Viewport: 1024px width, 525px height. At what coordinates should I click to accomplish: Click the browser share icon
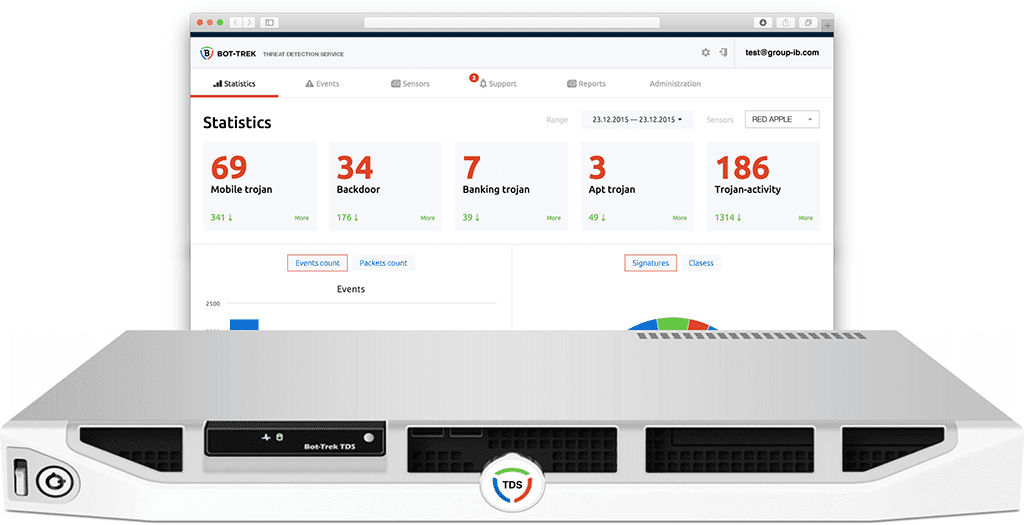pyautogui.click(x=786, y=22)
